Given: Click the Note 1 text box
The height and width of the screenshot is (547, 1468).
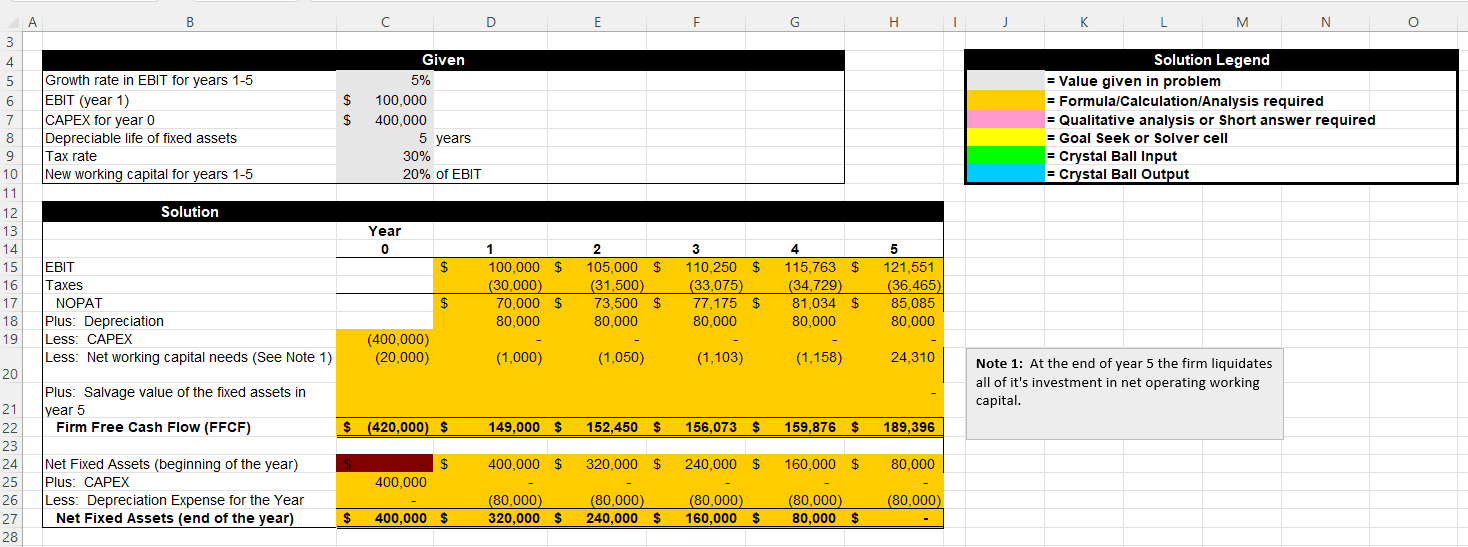Looking at the screenshot, I should [x=1124, y=393].
